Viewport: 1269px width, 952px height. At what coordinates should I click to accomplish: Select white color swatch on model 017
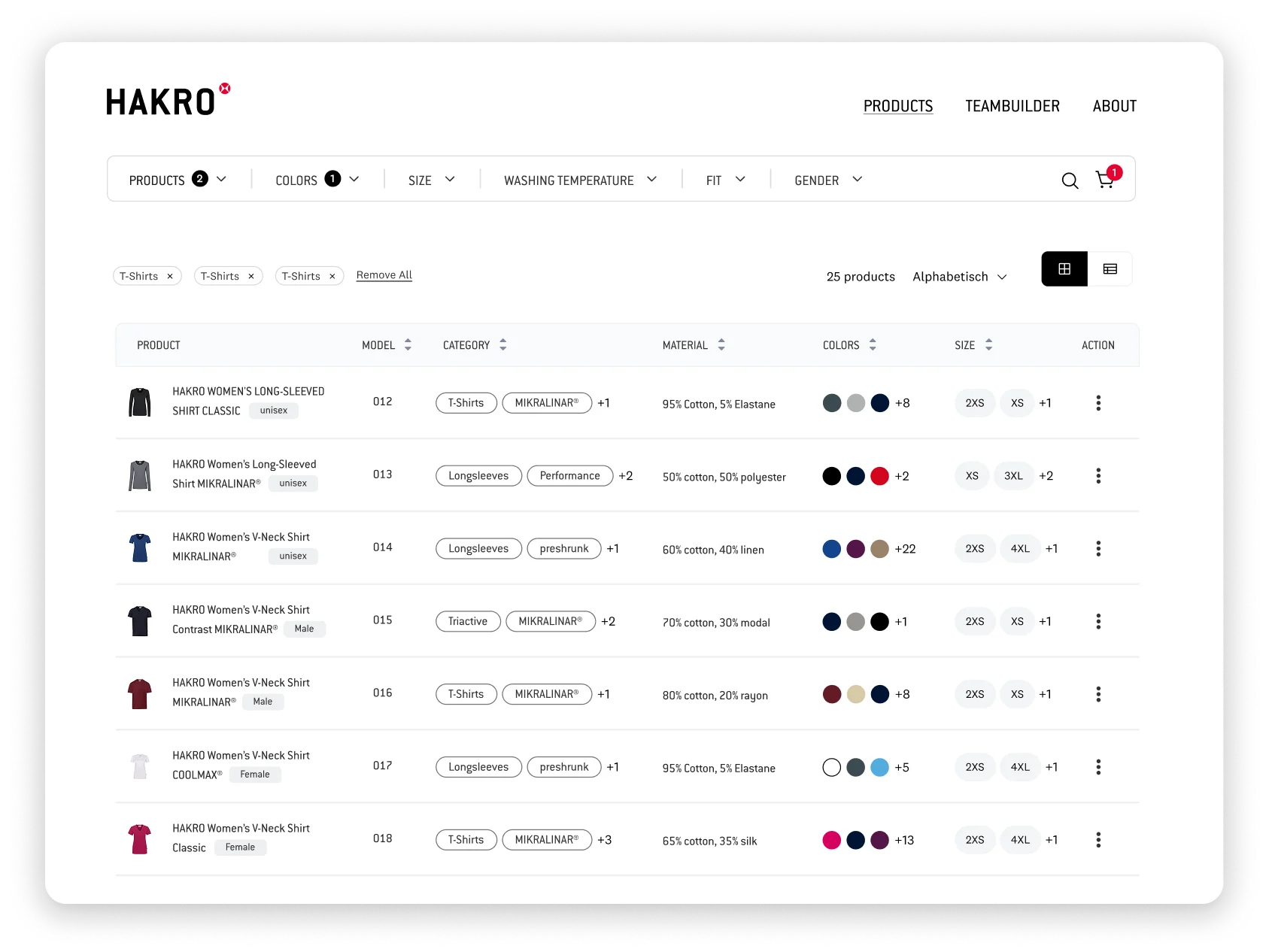point(832,767)
